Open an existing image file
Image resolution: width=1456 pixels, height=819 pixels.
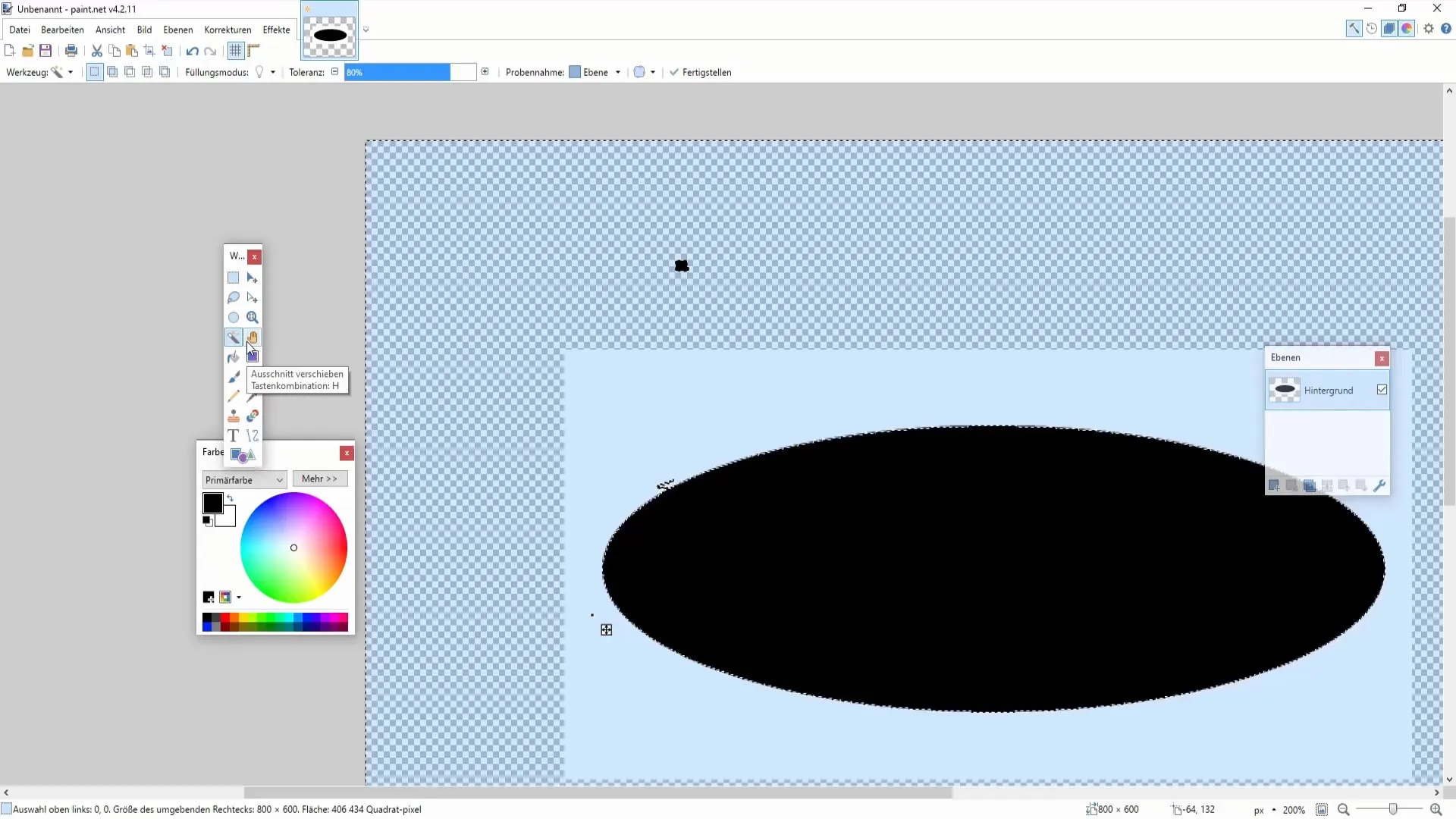28,51
